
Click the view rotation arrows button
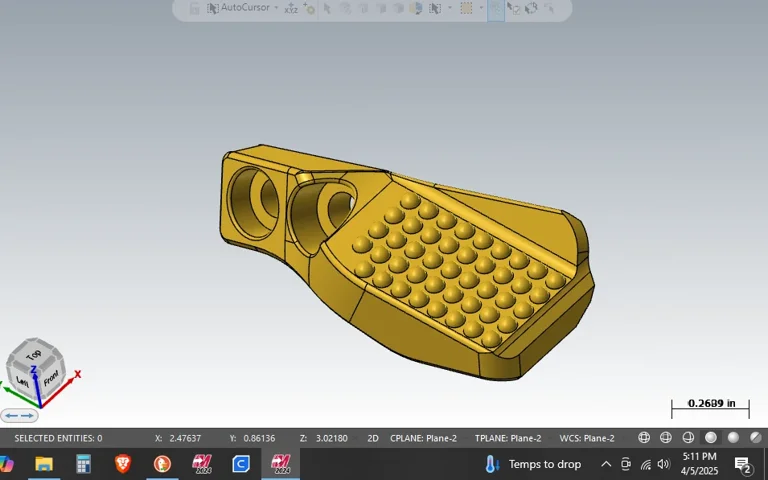(x=20, y=415)
